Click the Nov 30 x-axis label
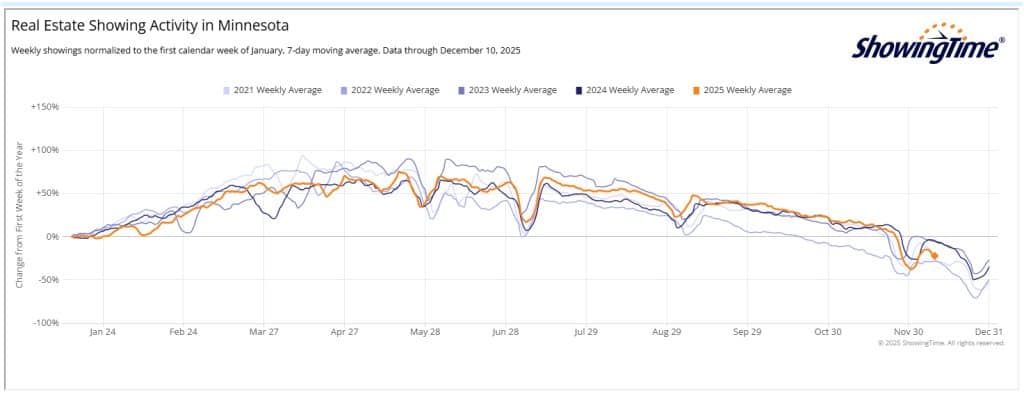Image resolution: width=1024 pixels, height=396 pixels. click(x=909, y=332)
